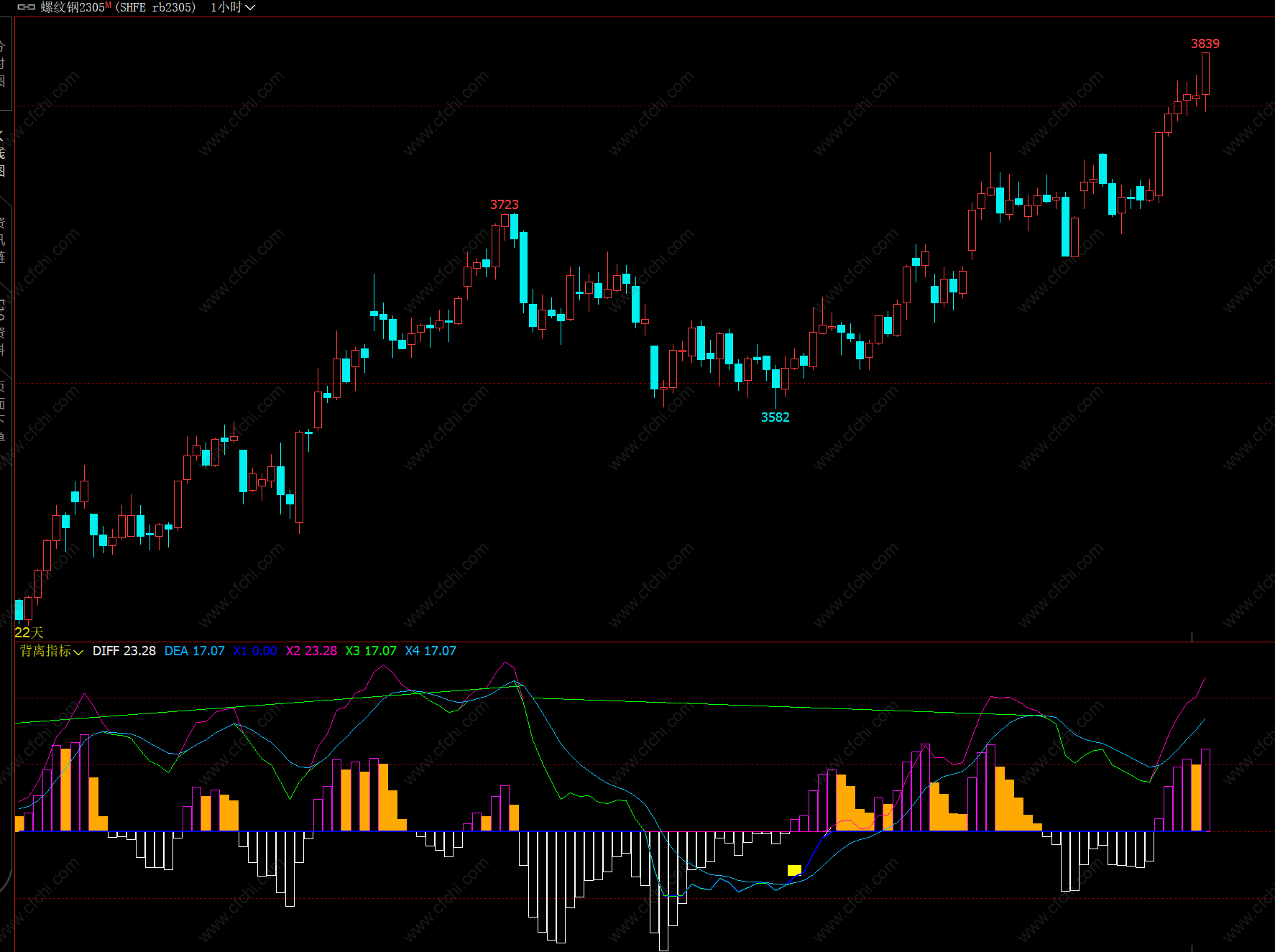
Task: Click the DIFF 23.28 indicator value
Action: click(124, 651)
